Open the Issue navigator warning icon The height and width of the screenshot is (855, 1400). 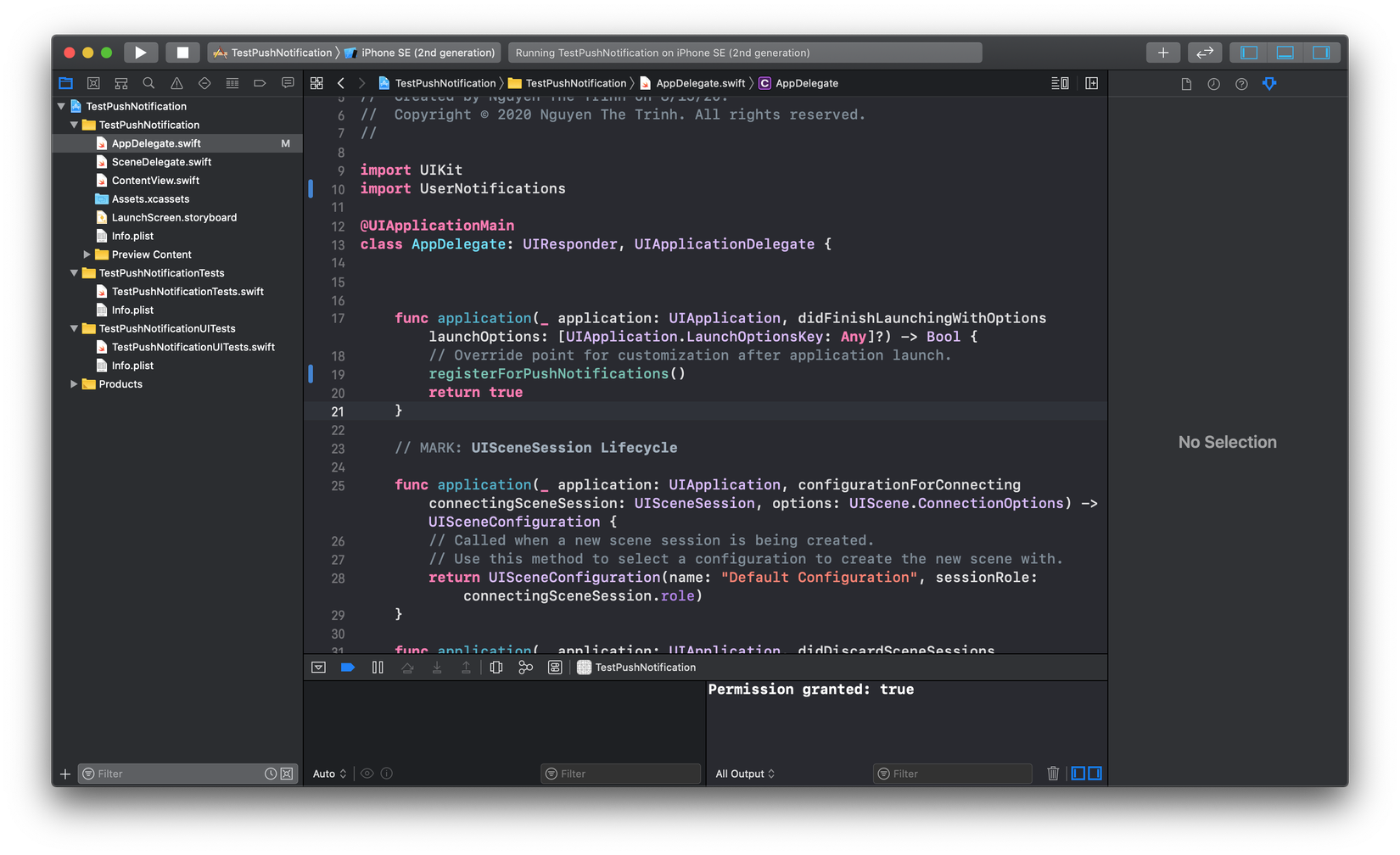(176, 83)
